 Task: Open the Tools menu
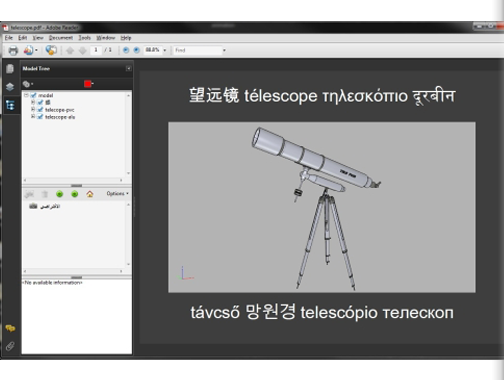click(x=85, y=38)
